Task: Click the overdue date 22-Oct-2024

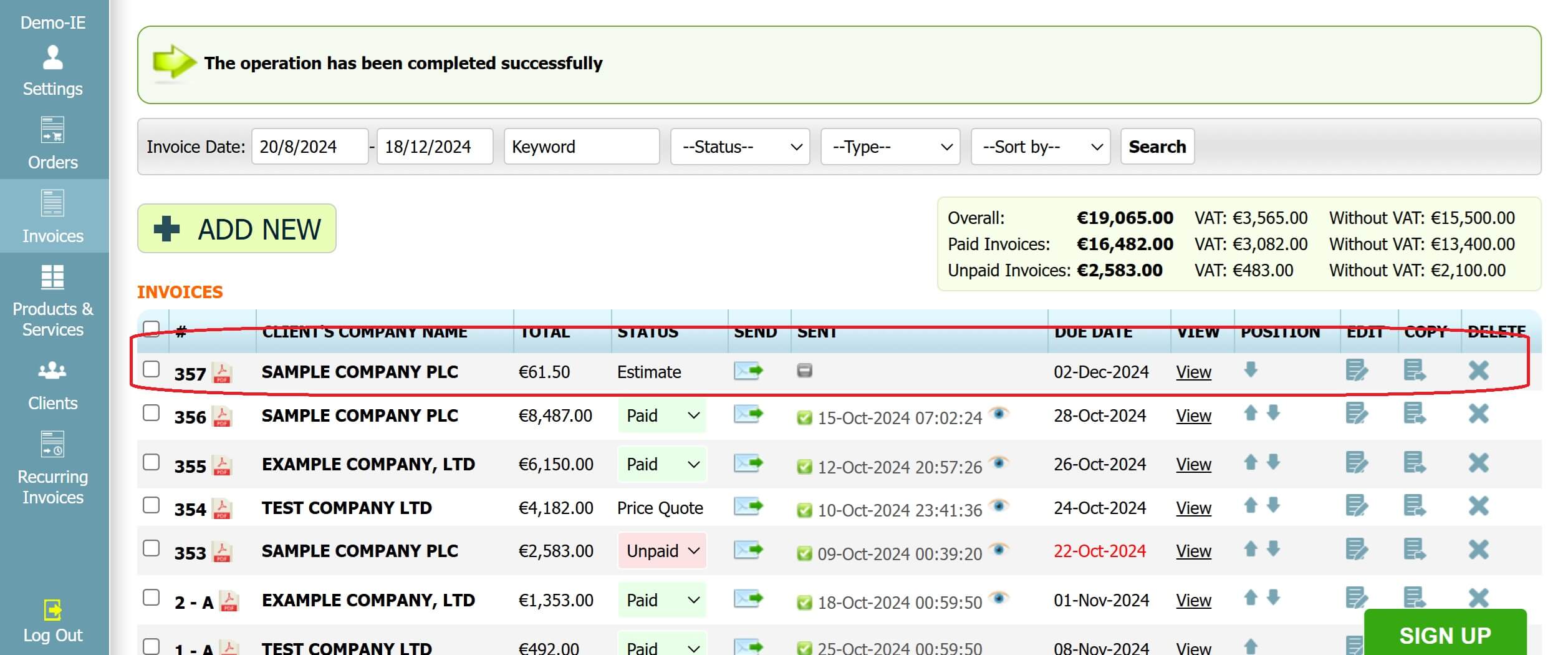Action: click(1100, 551)
